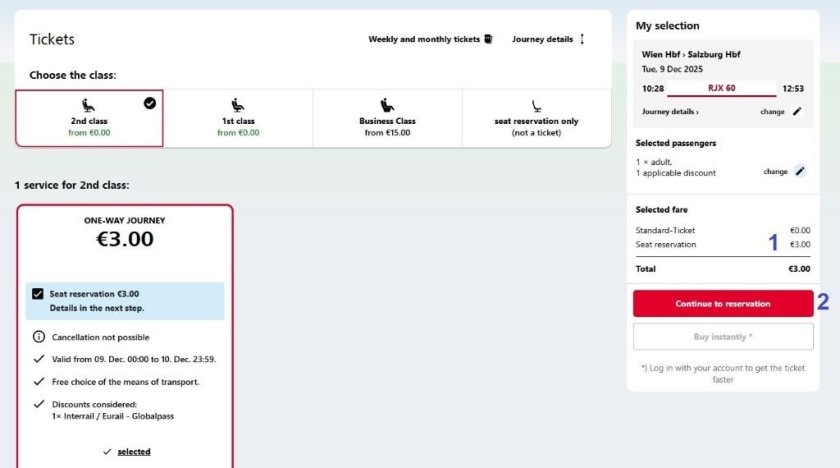Click the Interrail / Eurail - Globalpass discount text
The width and height of the screenshot is (840, 468).
113,416
